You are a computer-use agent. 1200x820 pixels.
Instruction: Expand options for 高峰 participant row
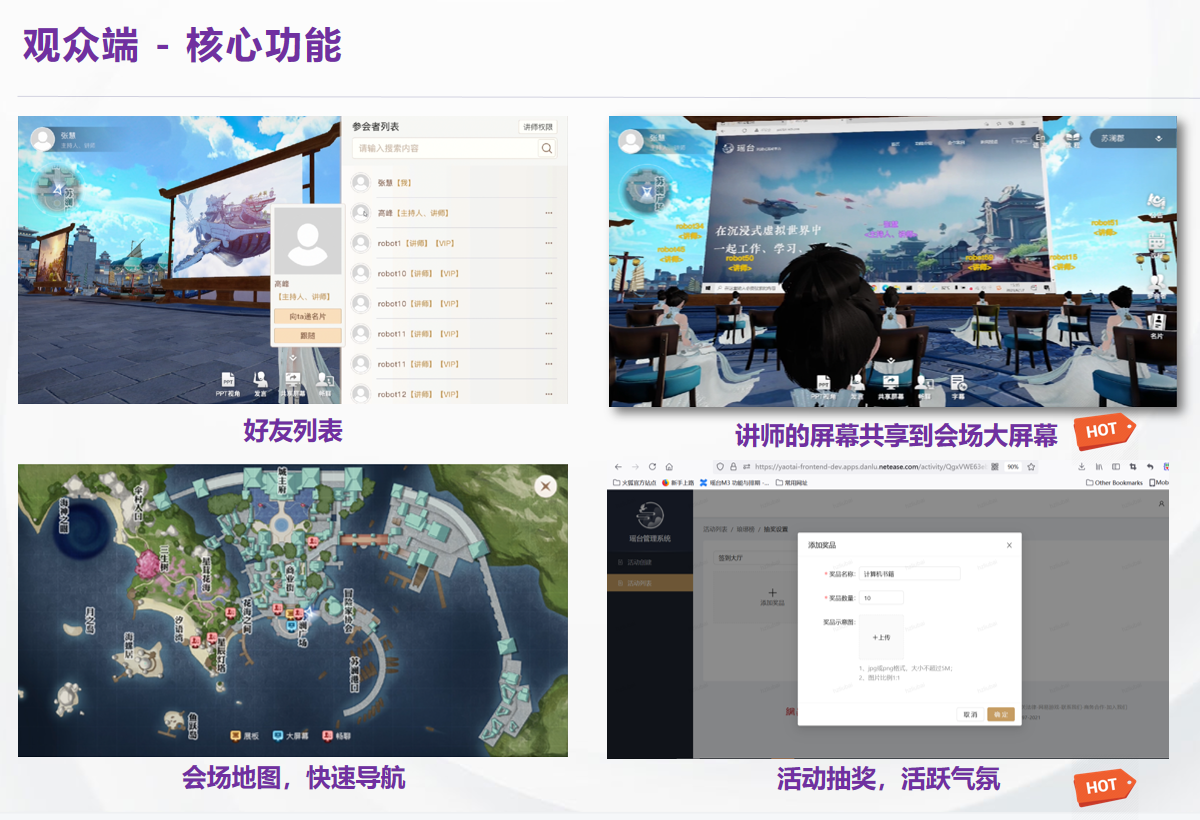click(x=548, y=213)
